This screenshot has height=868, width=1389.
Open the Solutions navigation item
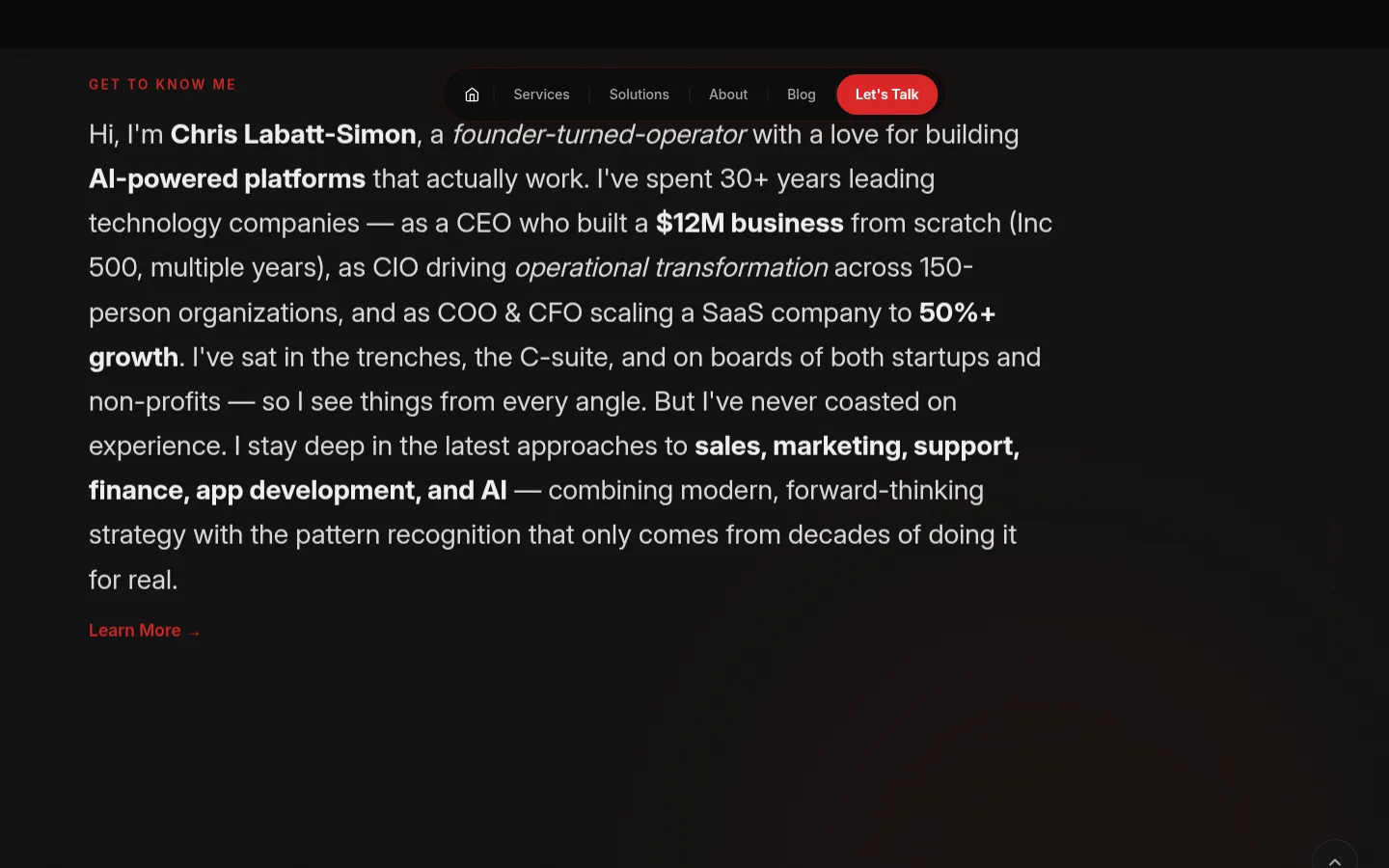(639, 94)
